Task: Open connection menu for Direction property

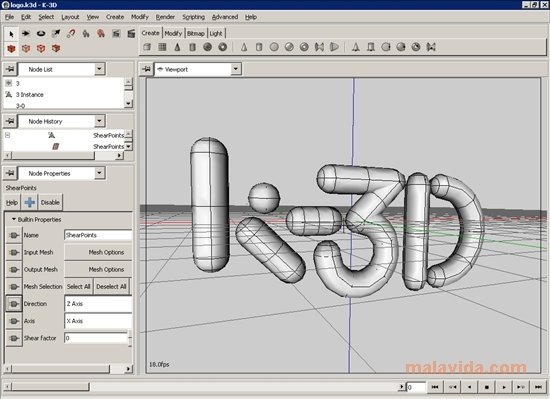Action: (14, 304)
